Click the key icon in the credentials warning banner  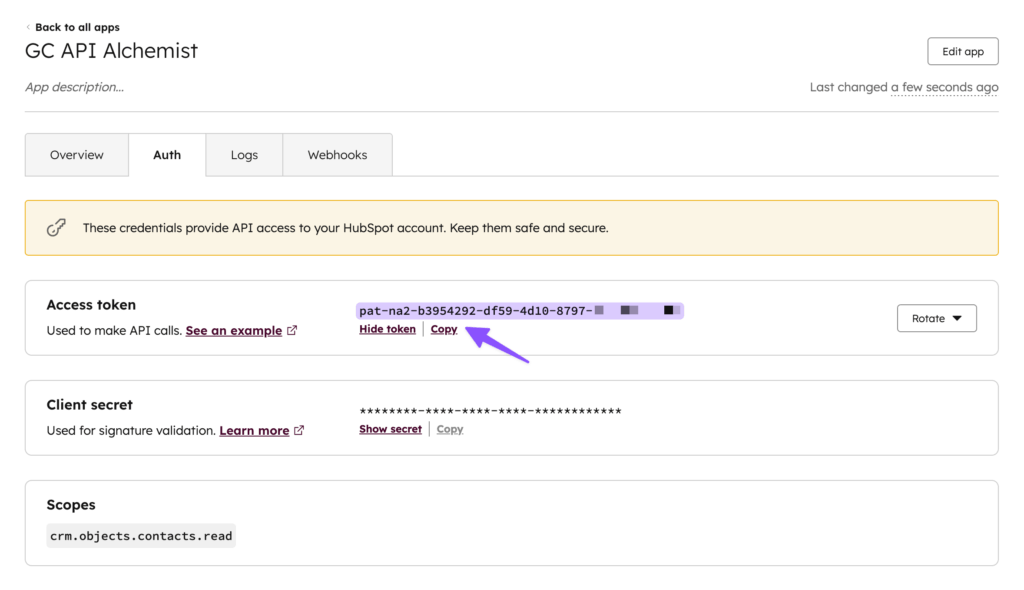(57, 227)
